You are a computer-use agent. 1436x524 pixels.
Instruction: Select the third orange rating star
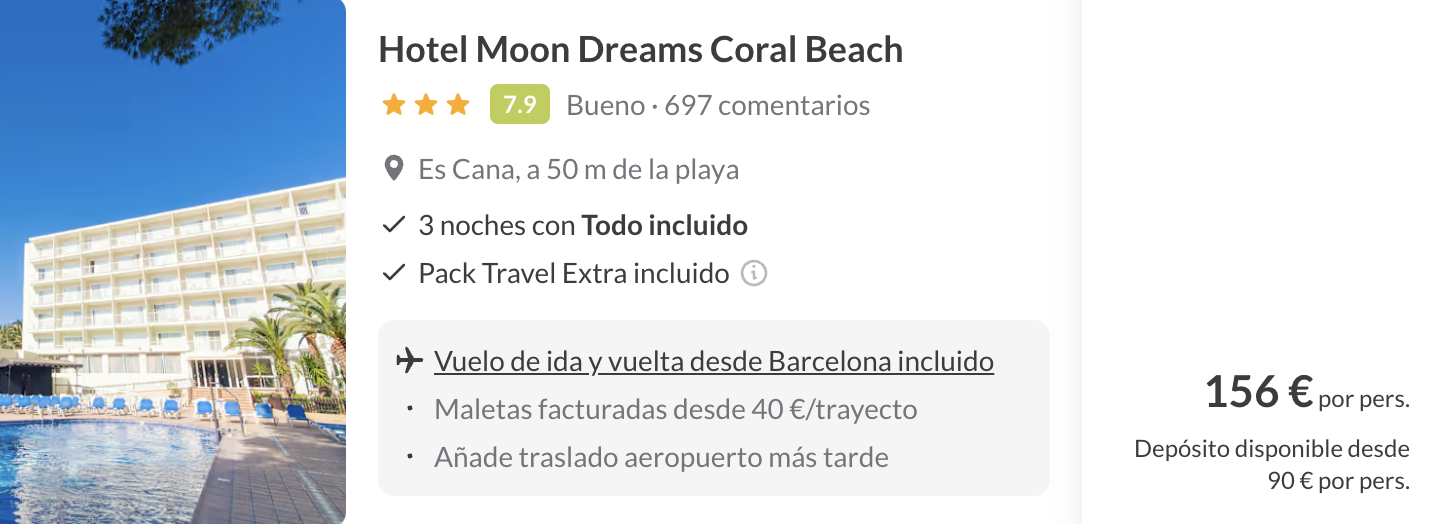tap(458, 104)
